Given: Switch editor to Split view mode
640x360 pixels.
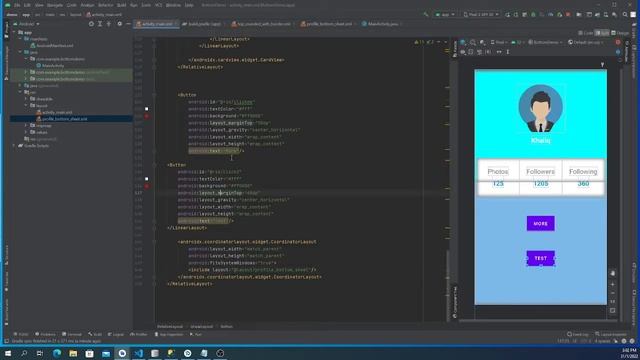Looking at the screenshot, I should (602, 33).
